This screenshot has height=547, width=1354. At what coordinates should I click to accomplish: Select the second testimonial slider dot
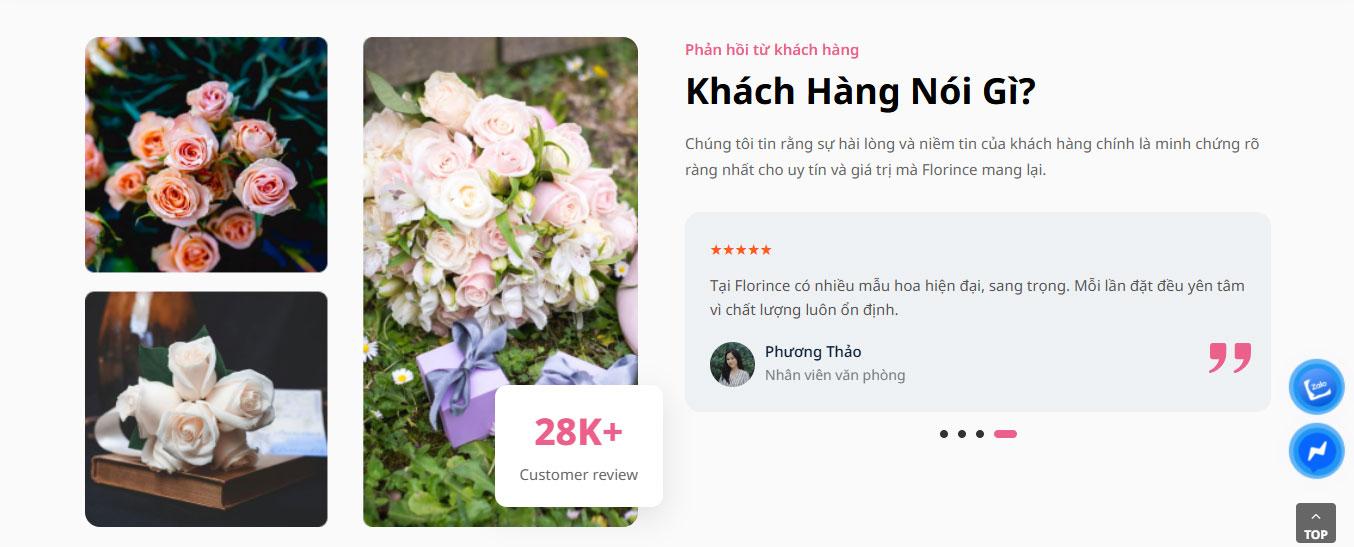(962, 434)
